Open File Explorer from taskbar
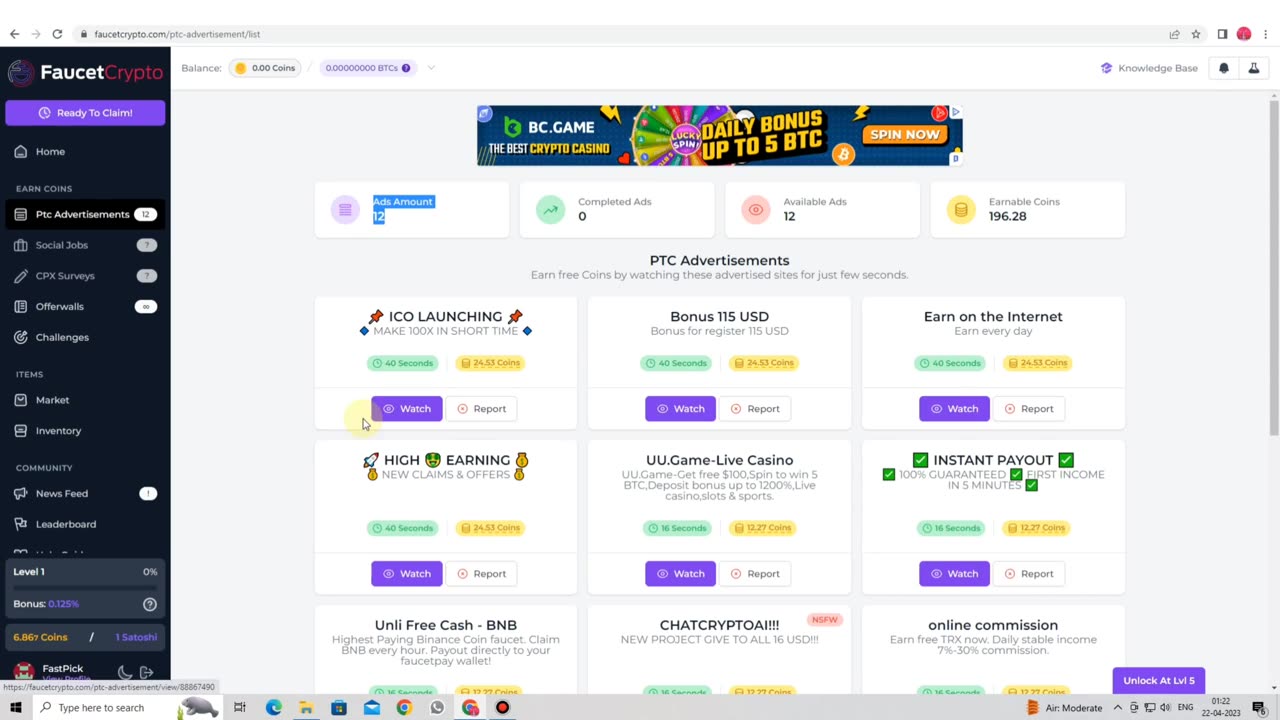The width and height of the screenshot is (1280, 720). pyautogui.click(x=306, y=708)
